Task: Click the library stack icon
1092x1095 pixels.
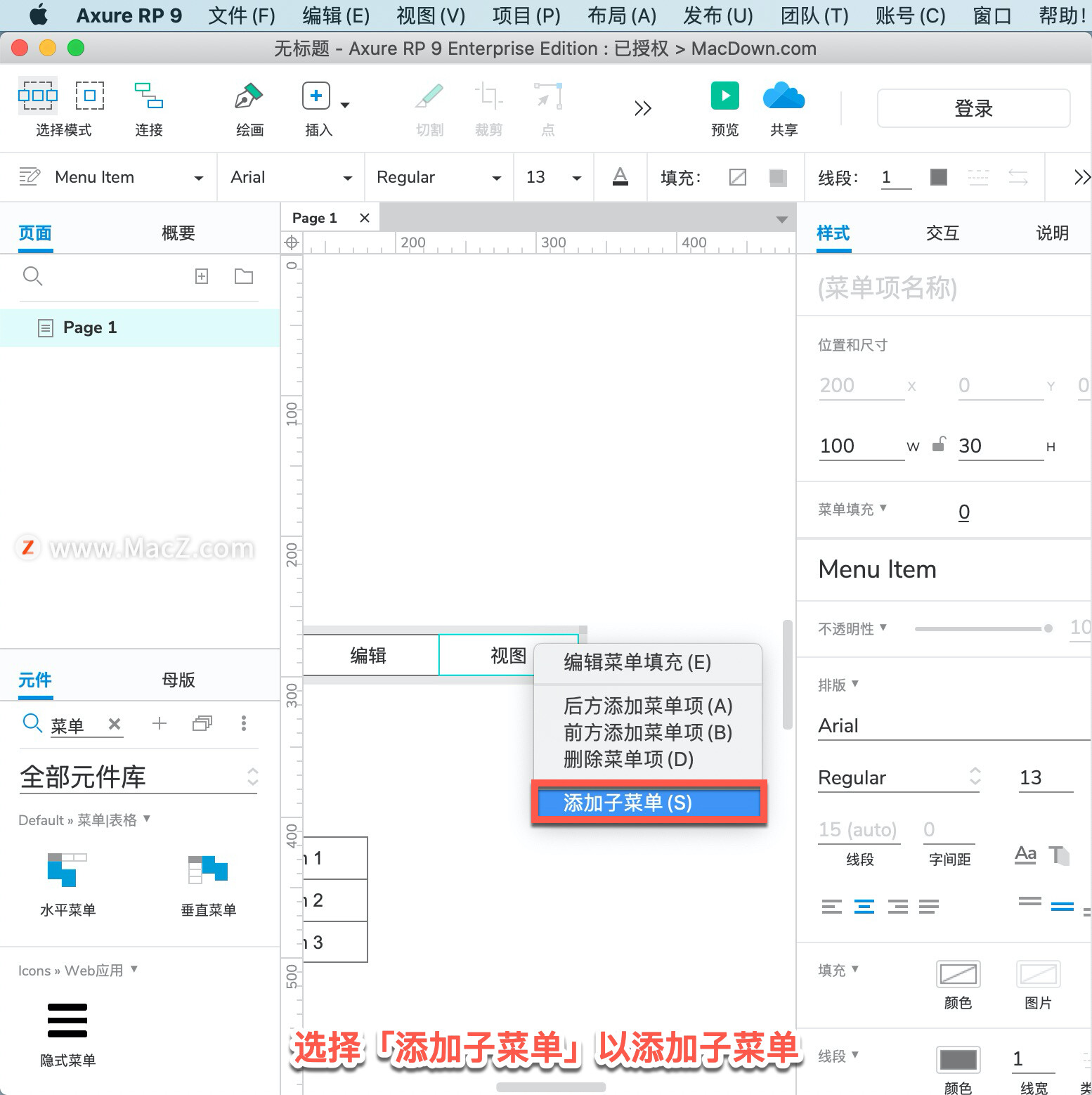Action: (x=202, y=723)
